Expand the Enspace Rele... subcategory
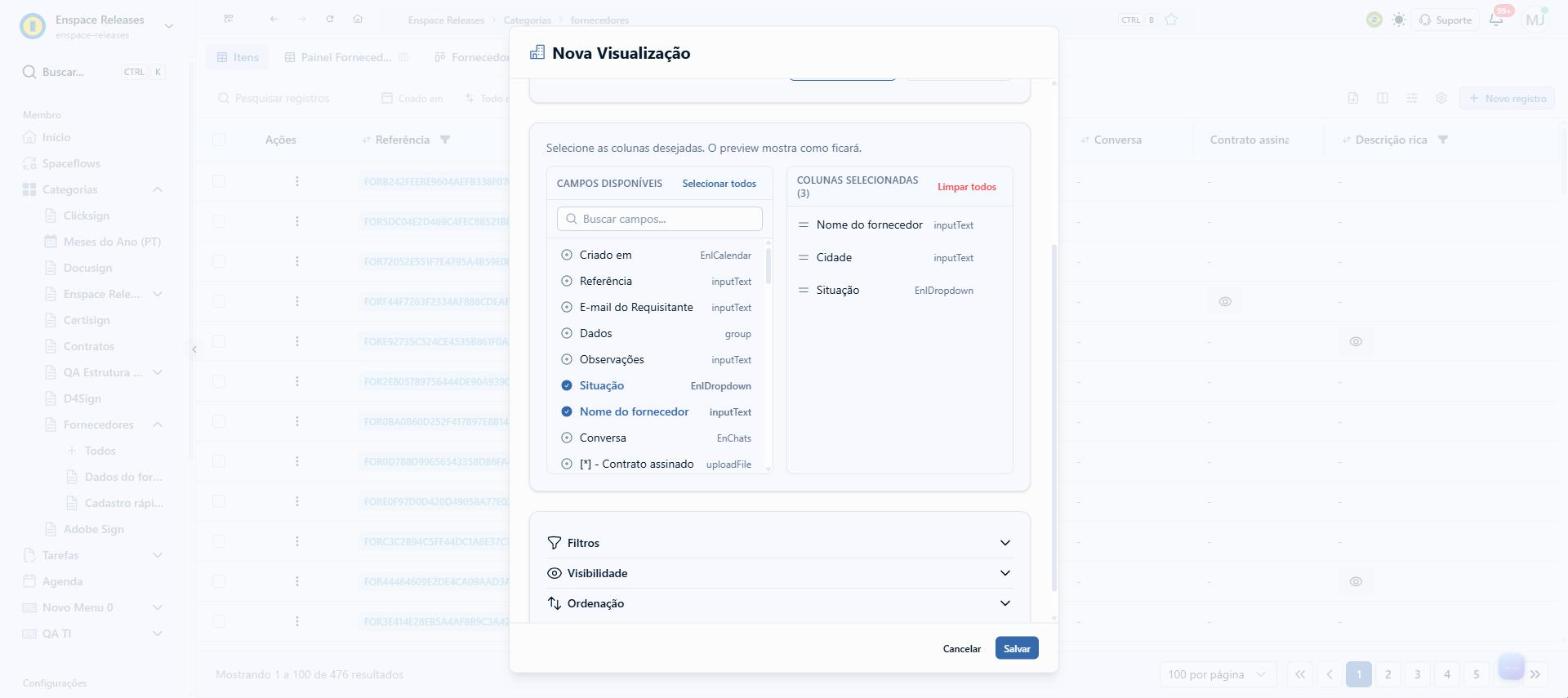This screenshot has height=698, width=1568. pos(158,294)
